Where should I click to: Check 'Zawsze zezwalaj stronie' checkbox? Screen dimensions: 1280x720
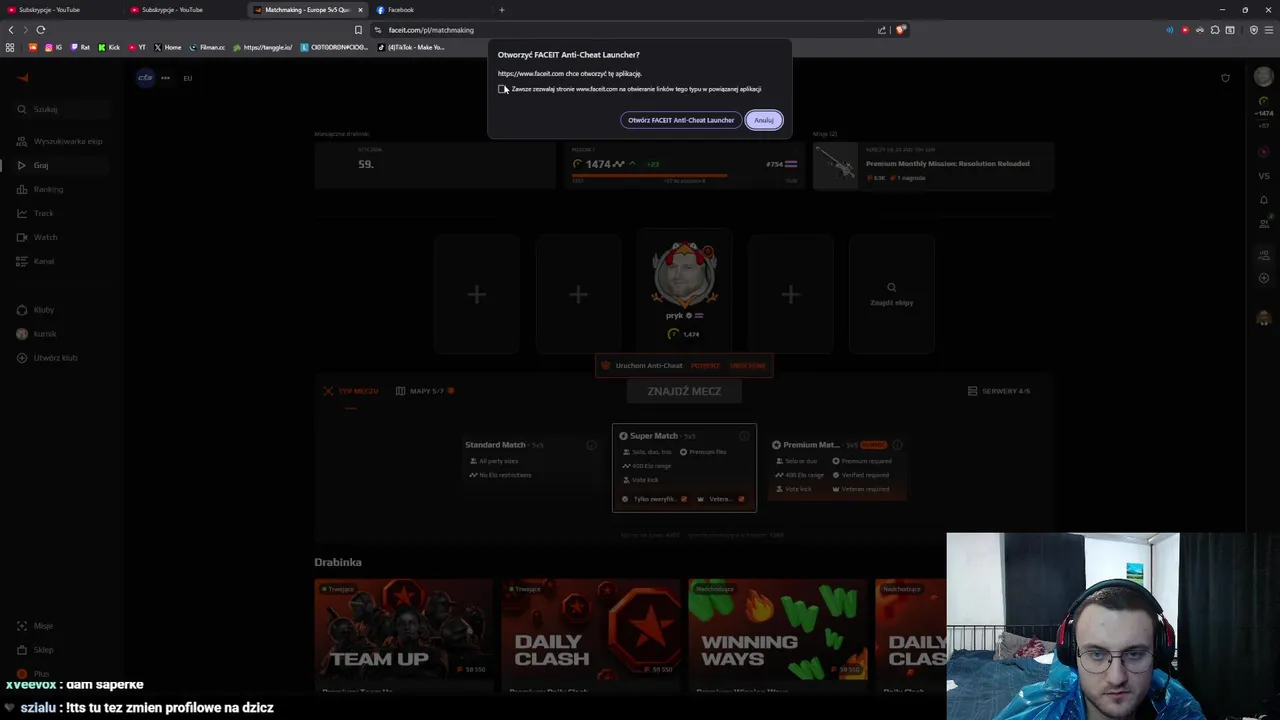tap(502, 89)
